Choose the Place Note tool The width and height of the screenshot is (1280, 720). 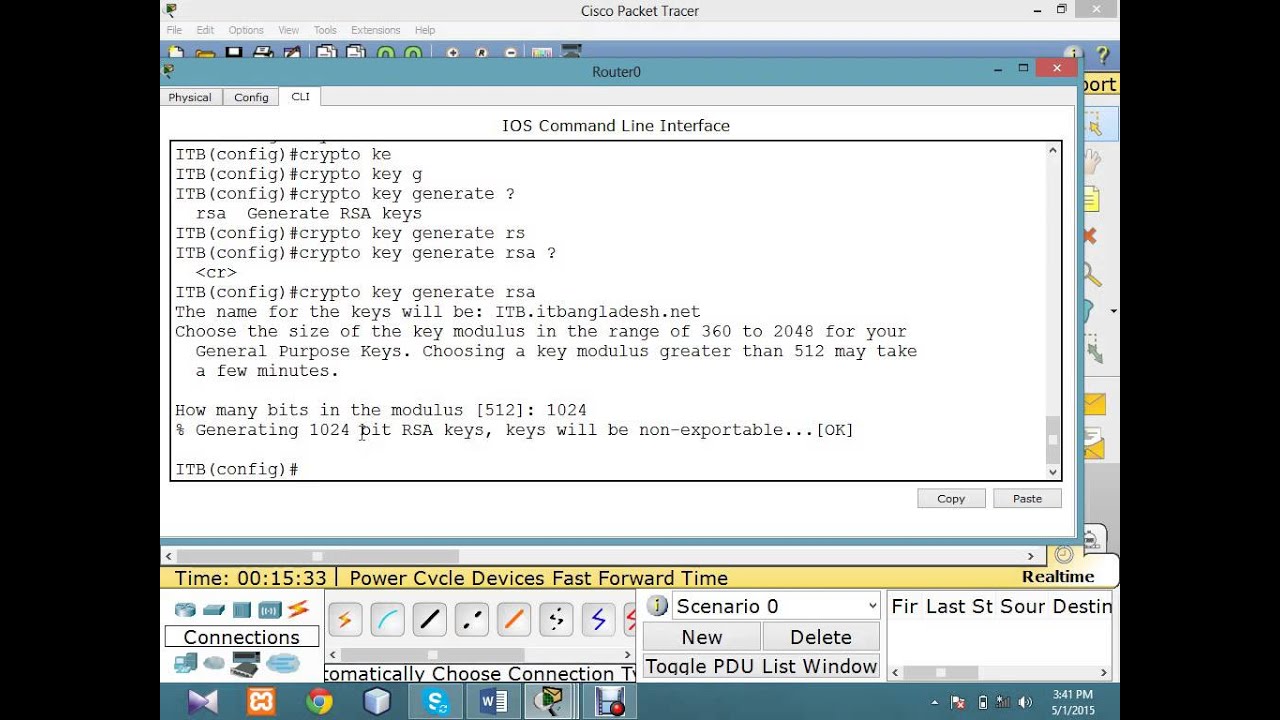(1091, 198)
